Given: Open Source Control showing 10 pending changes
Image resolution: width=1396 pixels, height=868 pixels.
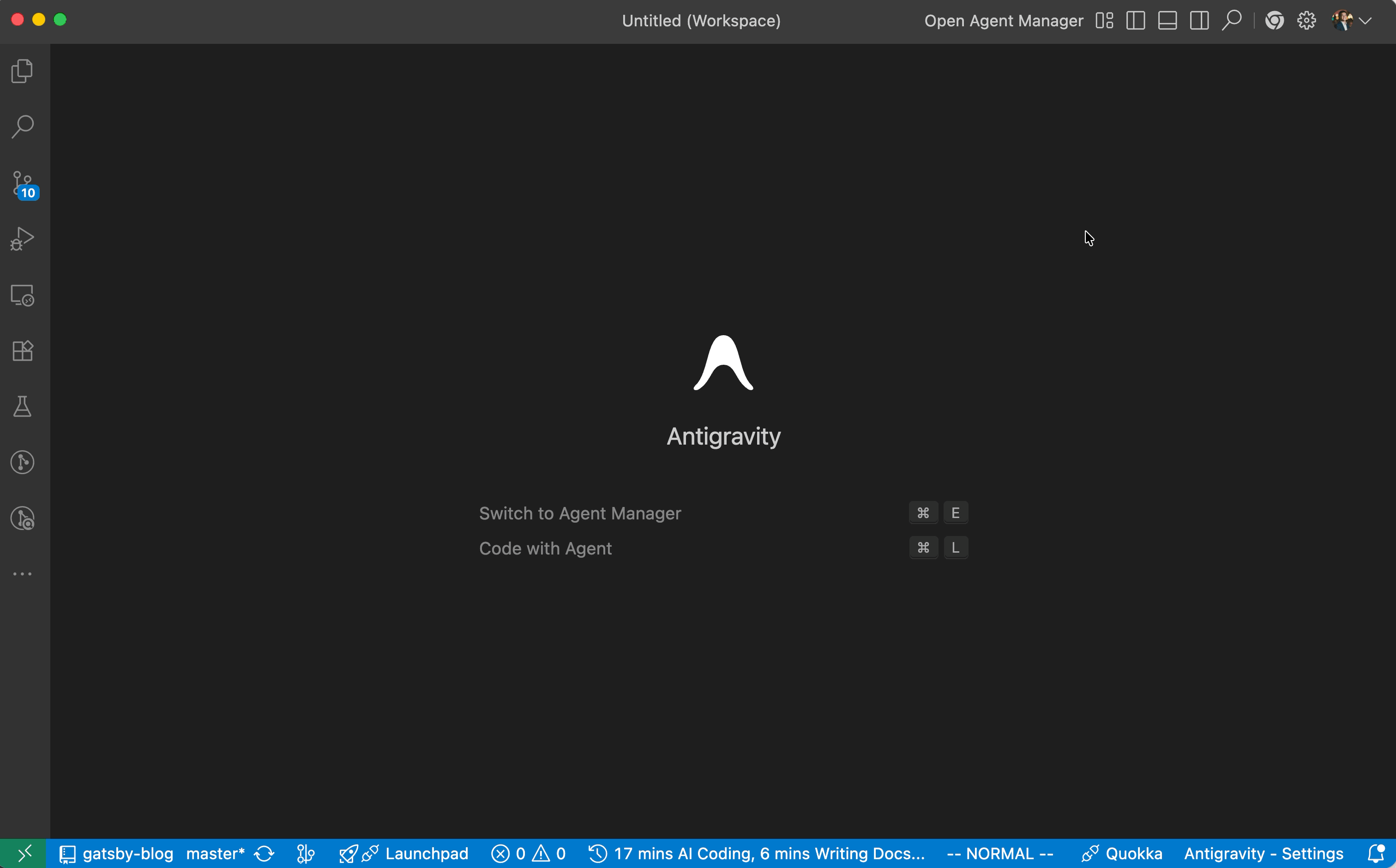Looking at the screenshot, I should 22,182.
